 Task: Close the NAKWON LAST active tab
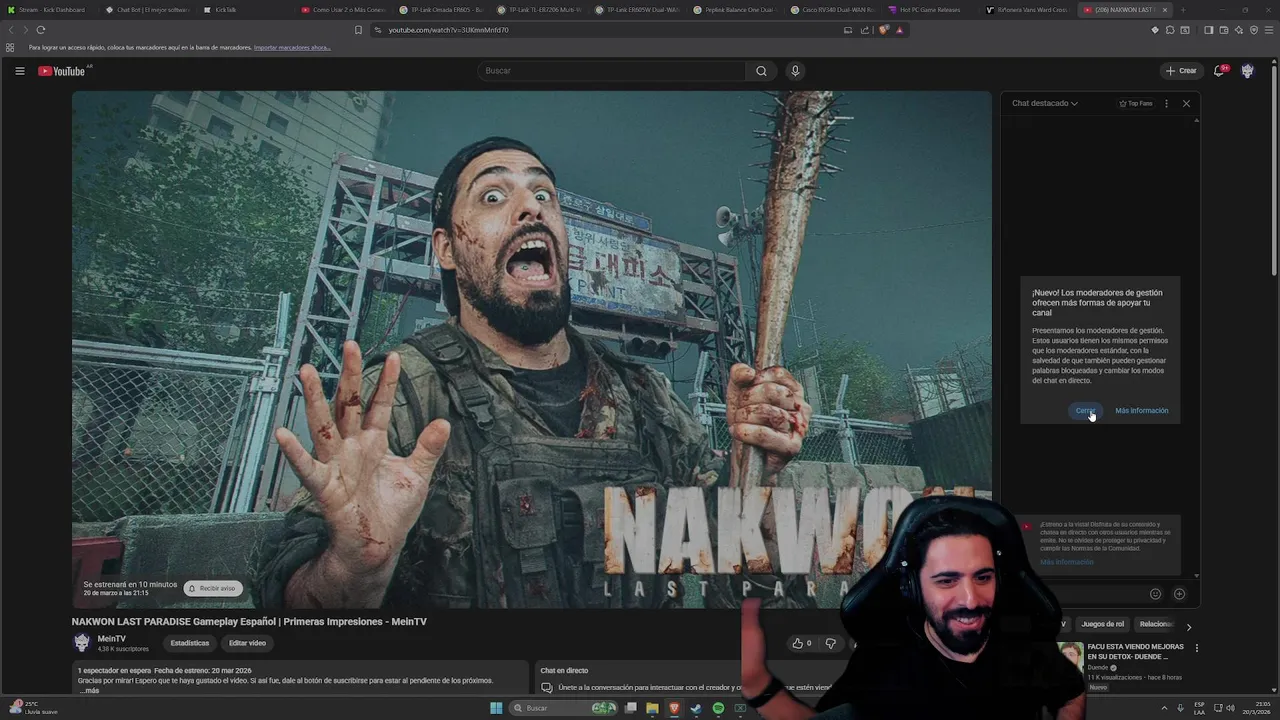point(1164,10)
